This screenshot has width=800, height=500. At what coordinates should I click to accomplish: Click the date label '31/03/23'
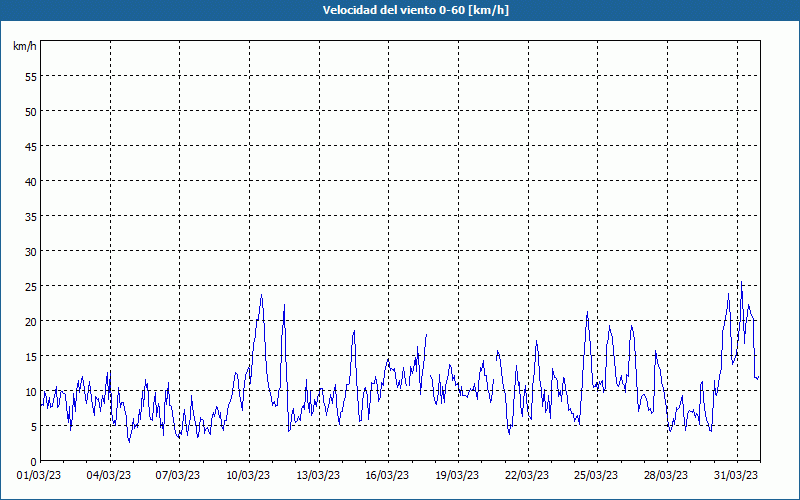click(x=736, y=475)
